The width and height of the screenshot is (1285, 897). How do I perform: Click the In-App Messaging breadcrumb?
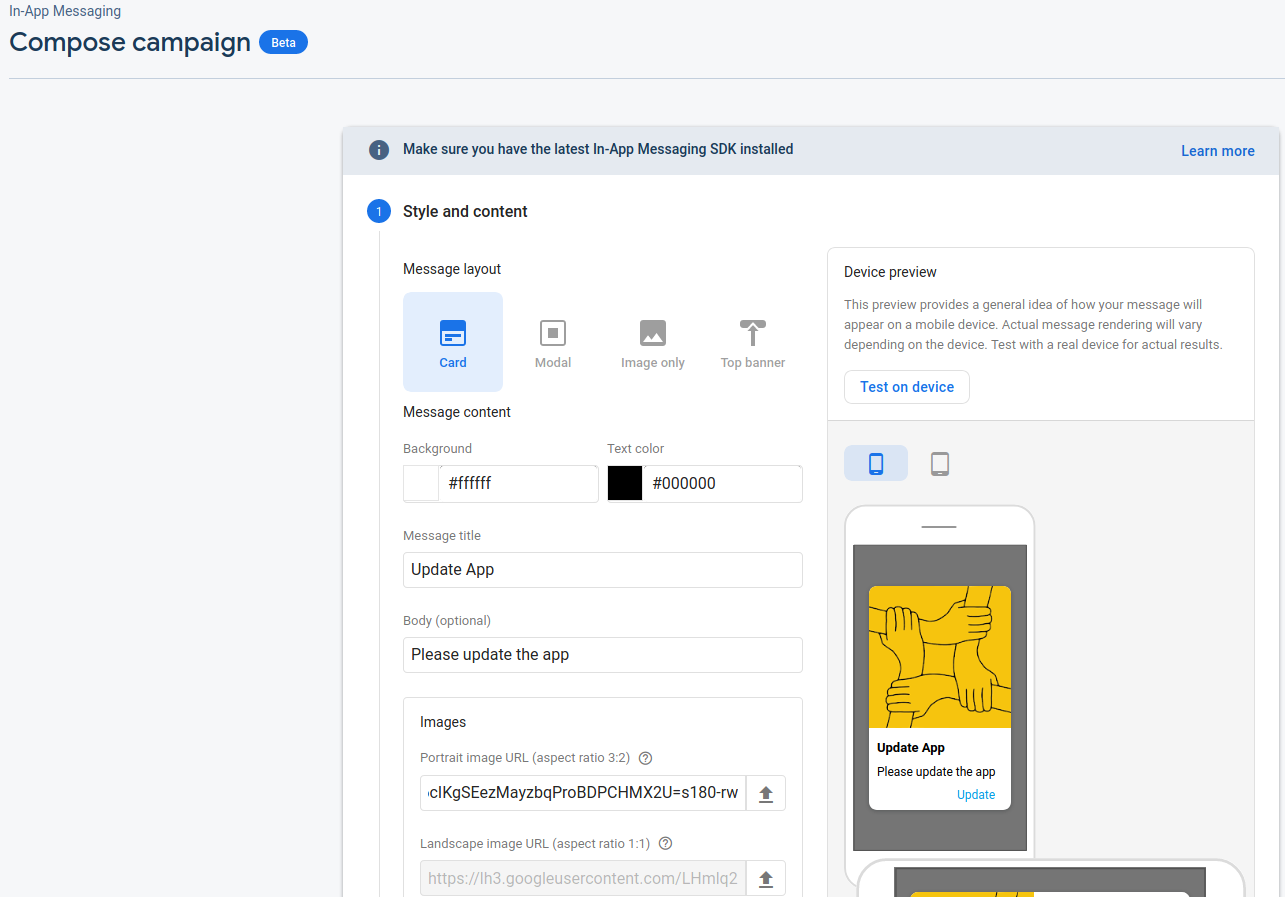click(65, 12)
